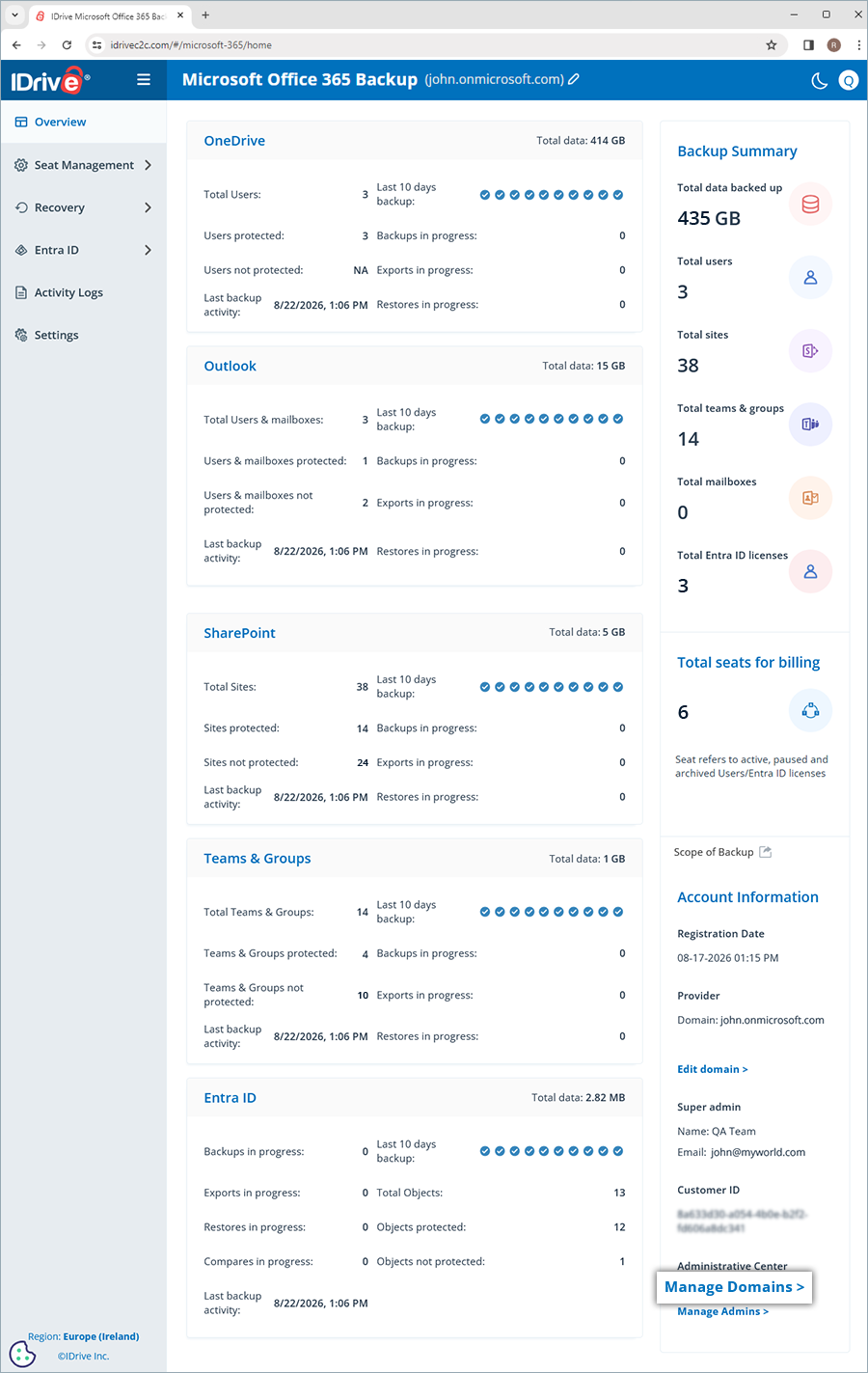
Task: Open the Chrome profile avatar
Action: (834, 44)
